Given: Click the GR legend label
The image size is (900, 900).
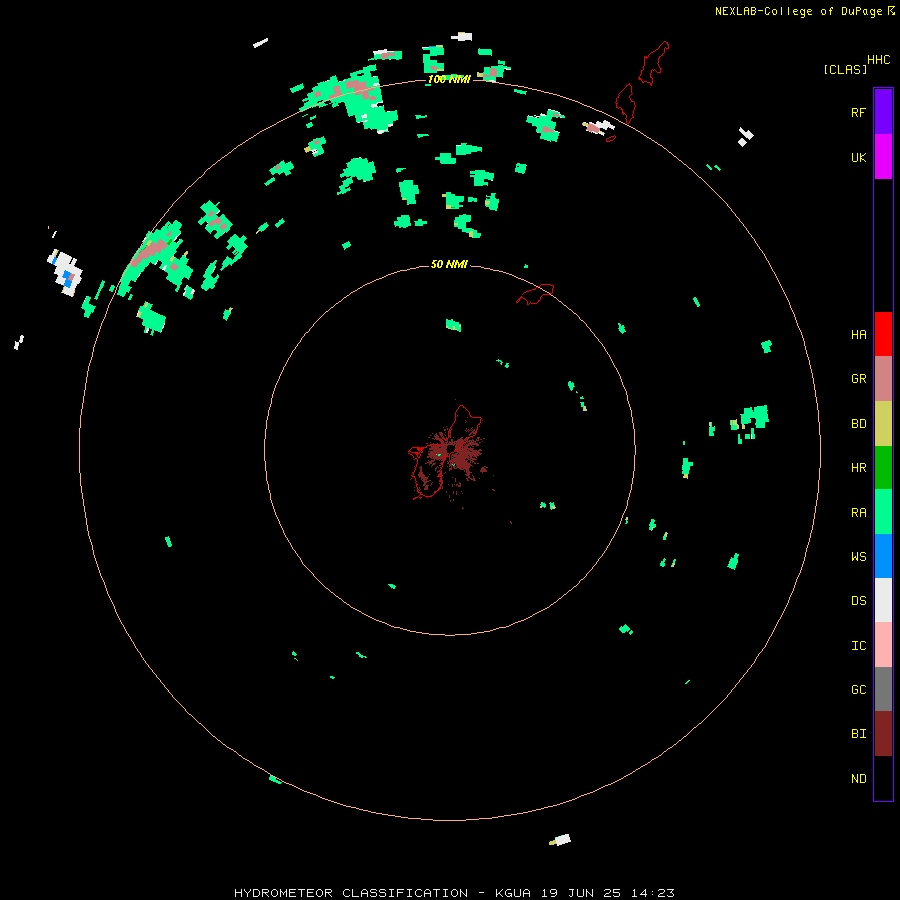Looking at the screenshot, I should pyautogui.click(x=858, y=379).
